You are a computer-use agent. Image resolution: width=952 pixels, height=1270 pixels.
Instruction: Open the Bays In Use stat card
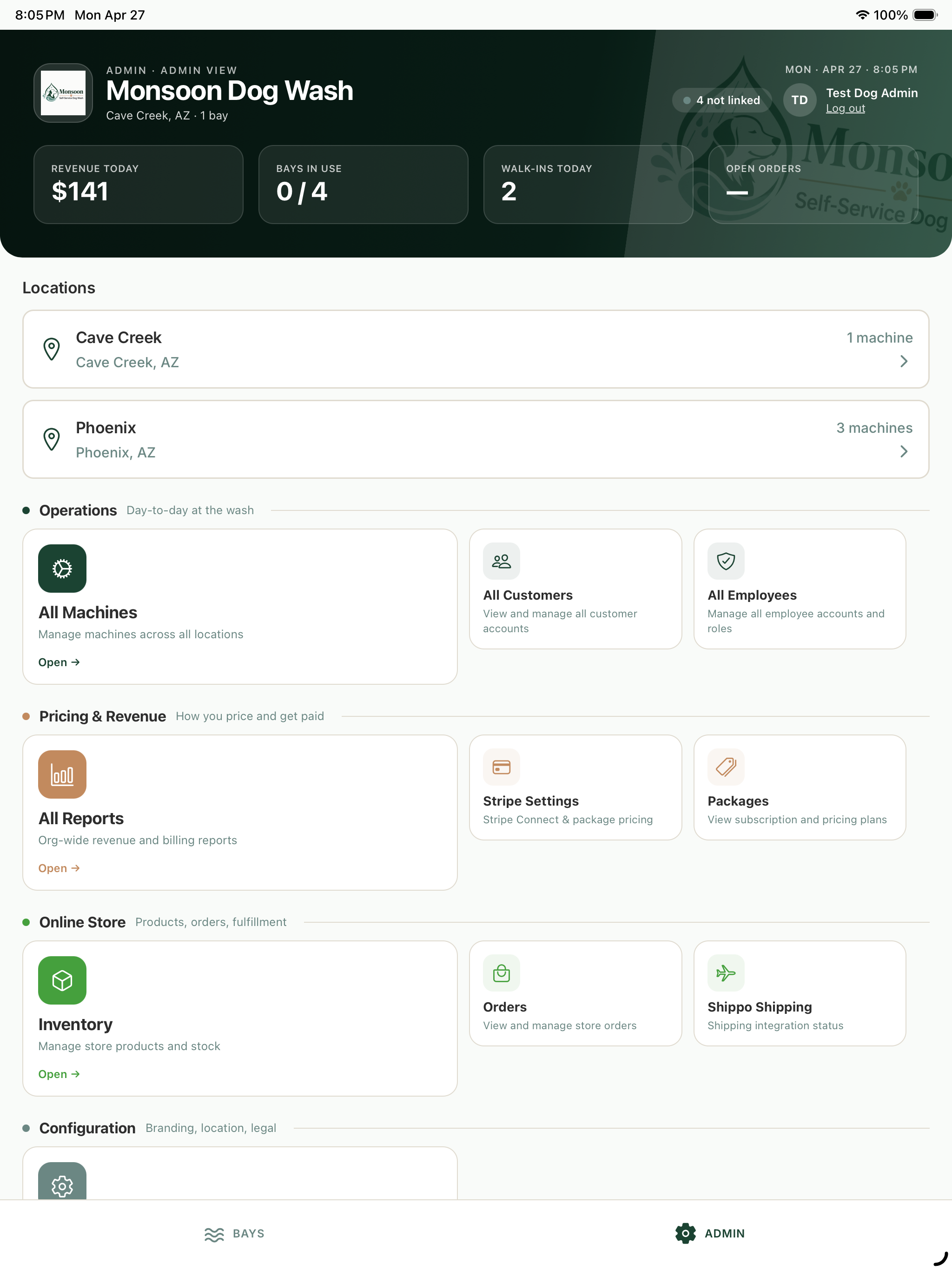pyautogui.click(x=364, y=184)
